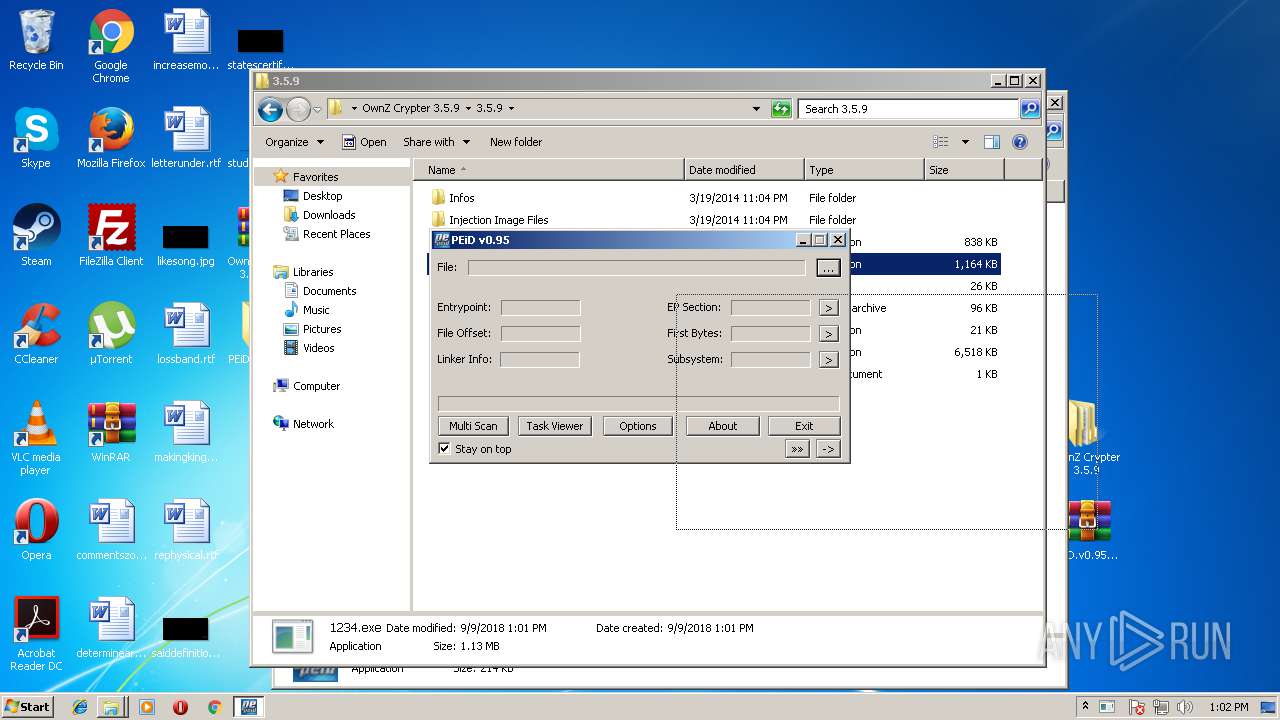This screenshot has width=1280, height=720.
Task: Toggle the Explorer preview pane icon
Action: point(992,142)
